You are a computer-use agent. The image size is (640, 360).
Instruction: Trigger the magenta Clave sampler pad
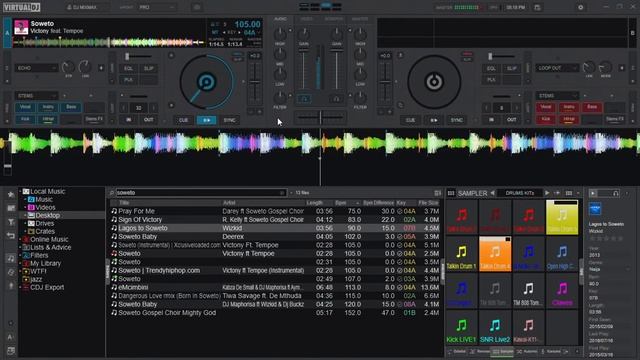(562, 291)
